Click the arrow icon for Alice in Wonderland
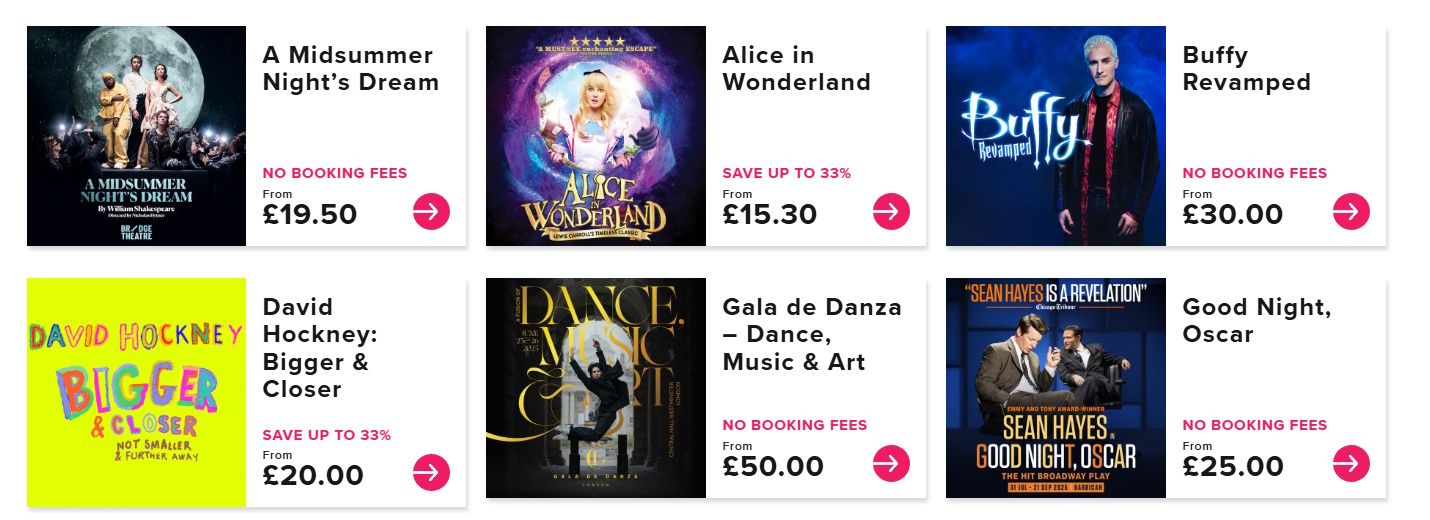1430x520 pixels. [891, 211]
